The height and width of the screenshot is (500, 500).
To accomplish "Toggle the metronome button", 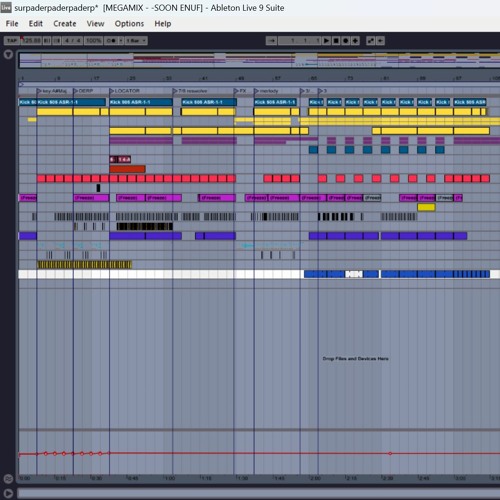I will [x=111, y=41].
